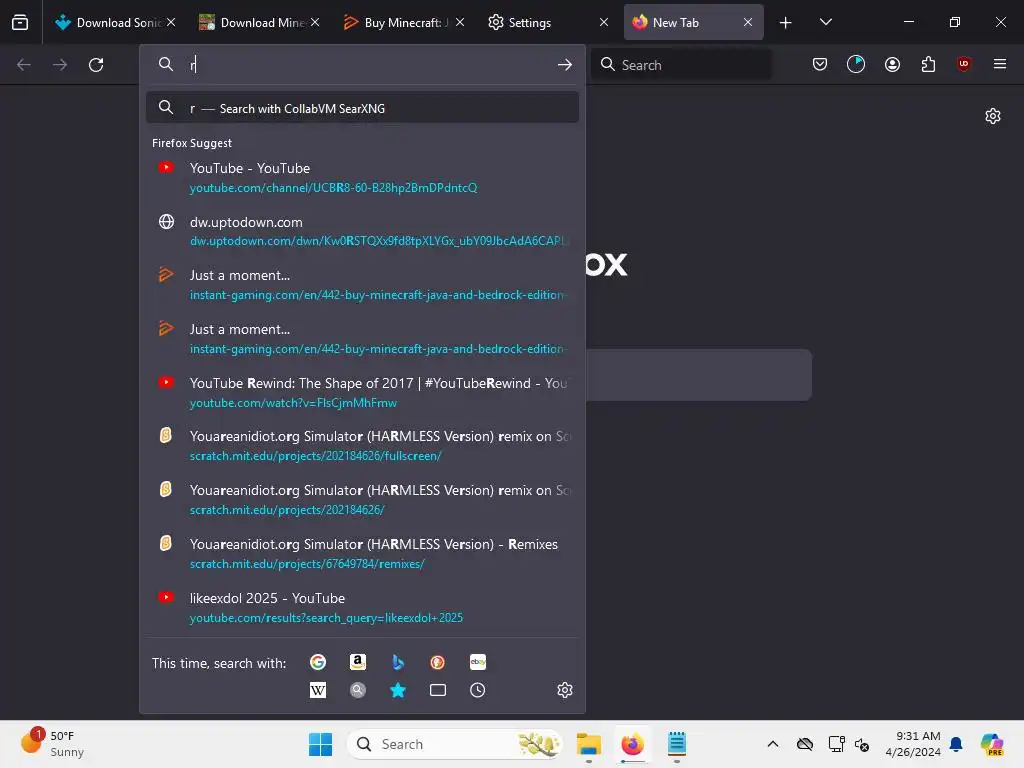
Task: Switch to Buy Minecraft tab
Action: [404, 22]
